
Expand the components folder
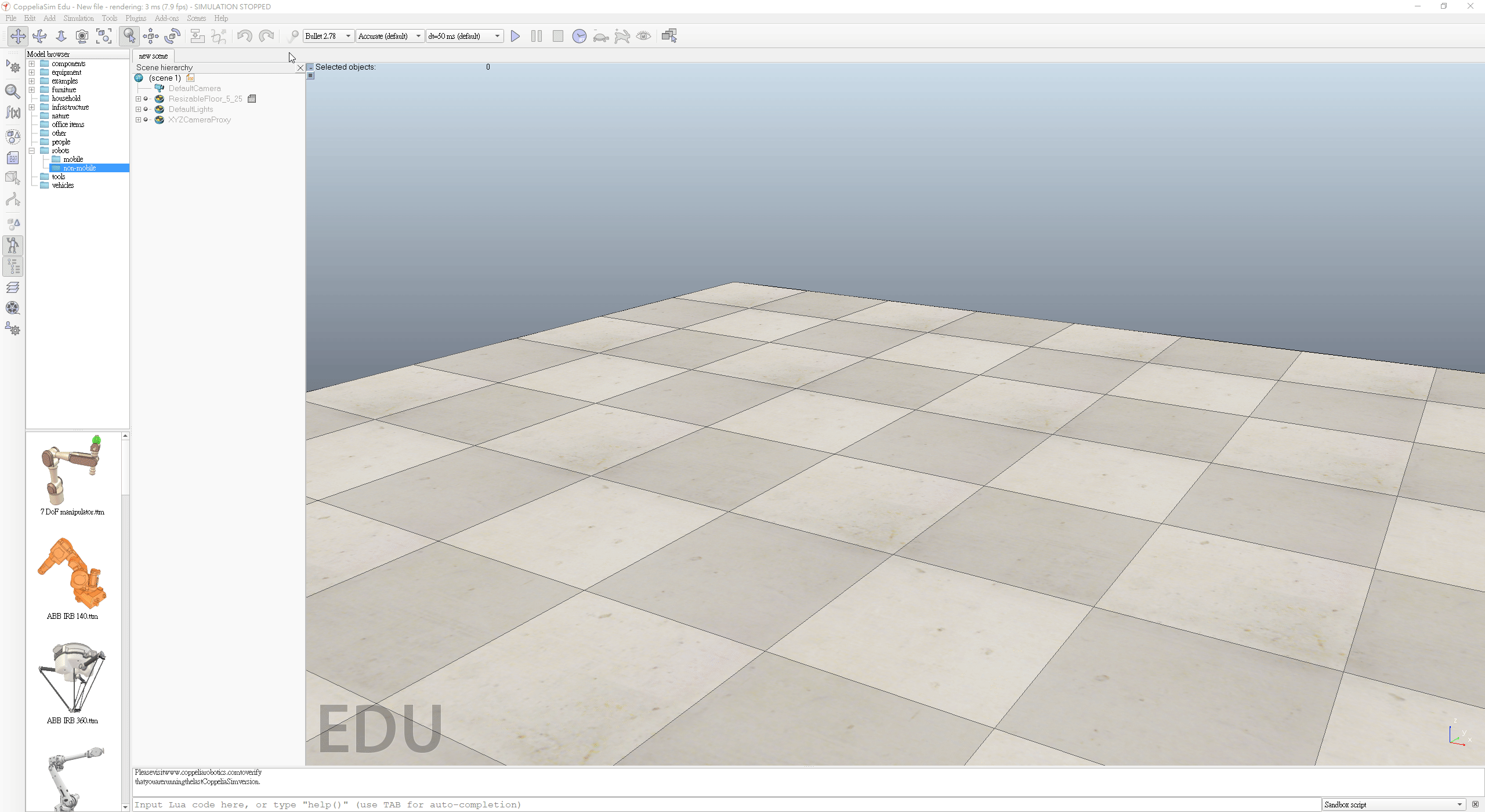32,64
